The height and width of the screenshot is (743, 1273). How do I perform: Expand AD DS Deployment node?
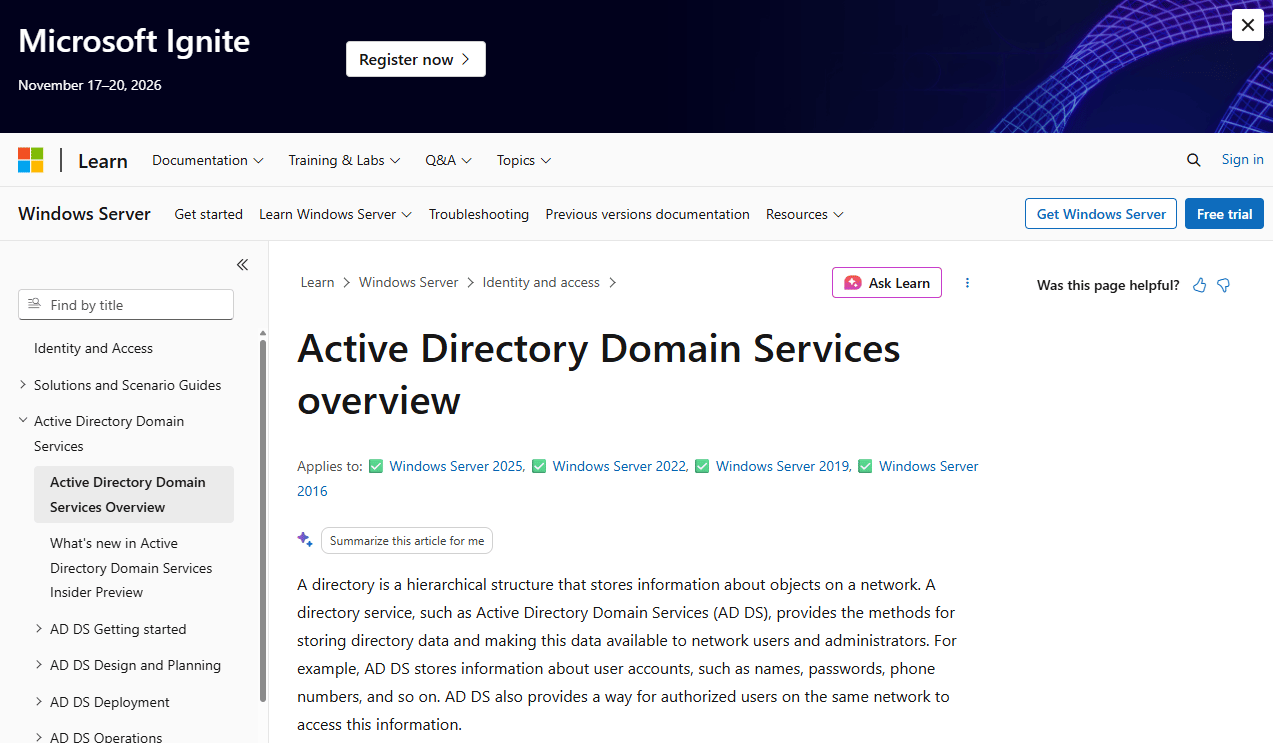click(x=39, y=702)
